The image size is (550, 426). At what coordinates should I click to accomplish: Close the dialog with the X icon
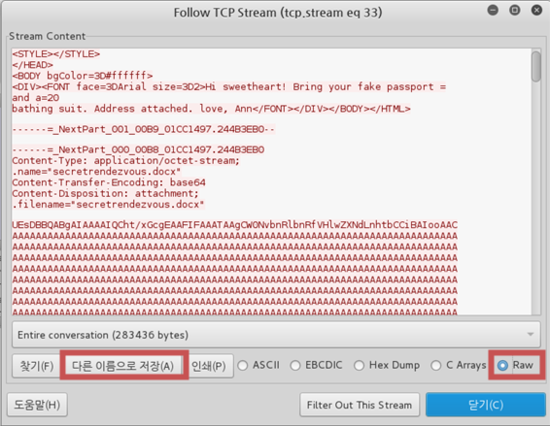[537, 10]
